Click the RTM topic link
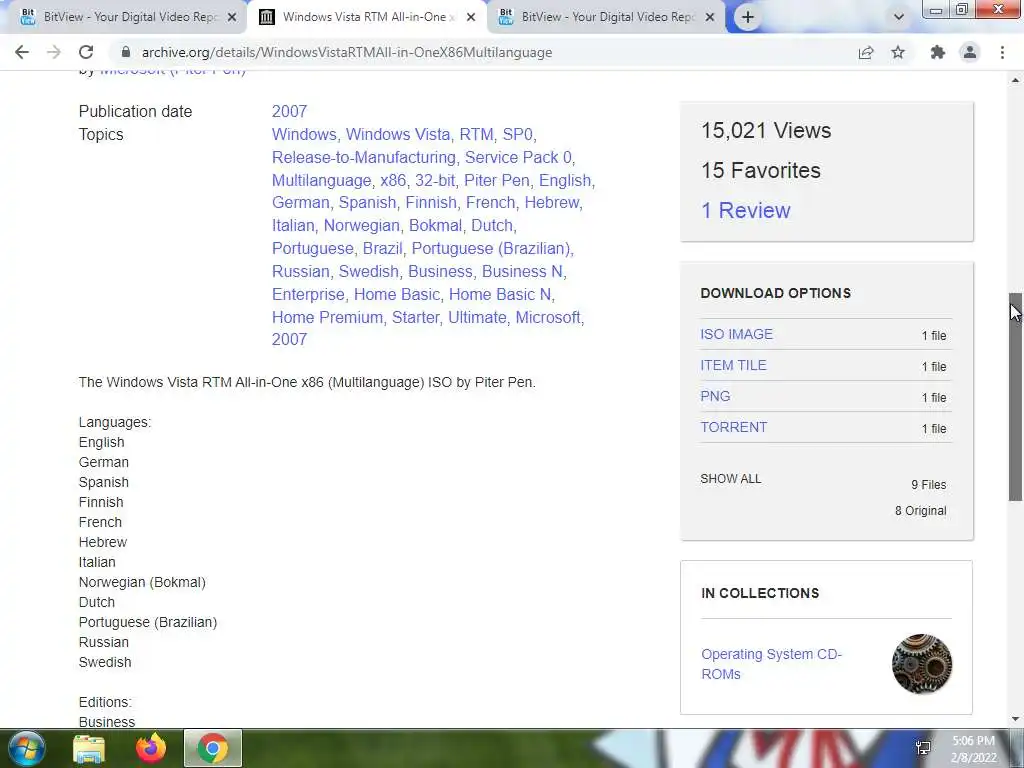 [476, 135]
